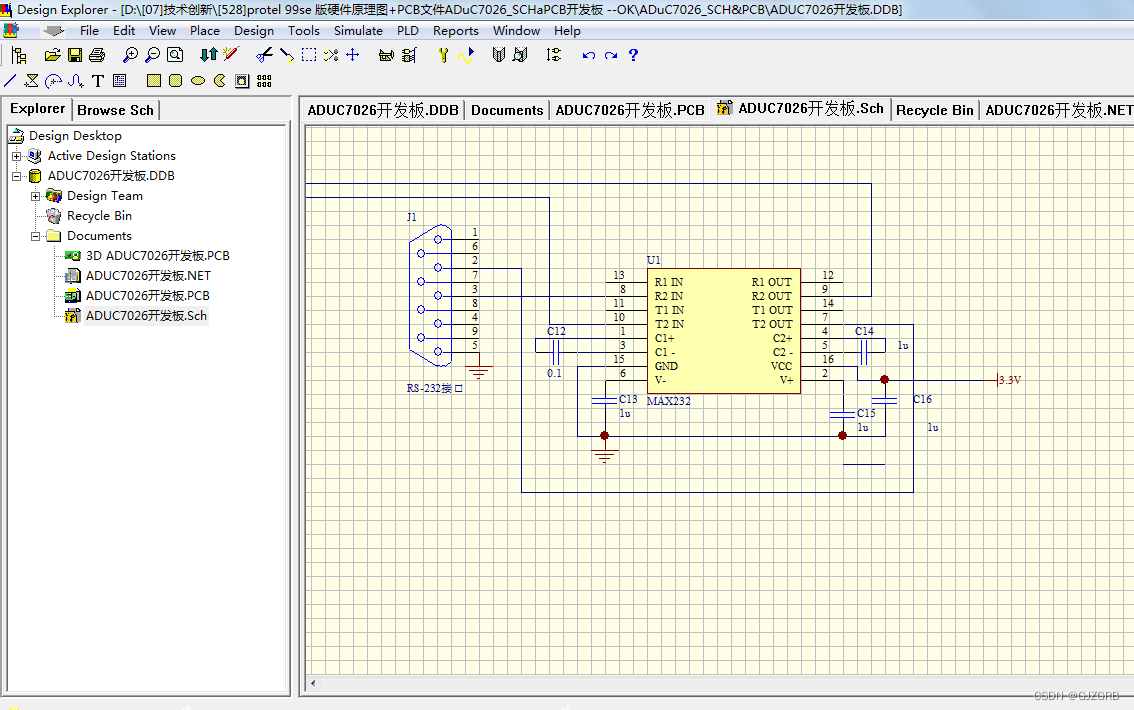Viewport: 1134px width, 710px height.
Task: Collapse the ADUC7026开发板.DDB tree node
Action: click(16, 176)
